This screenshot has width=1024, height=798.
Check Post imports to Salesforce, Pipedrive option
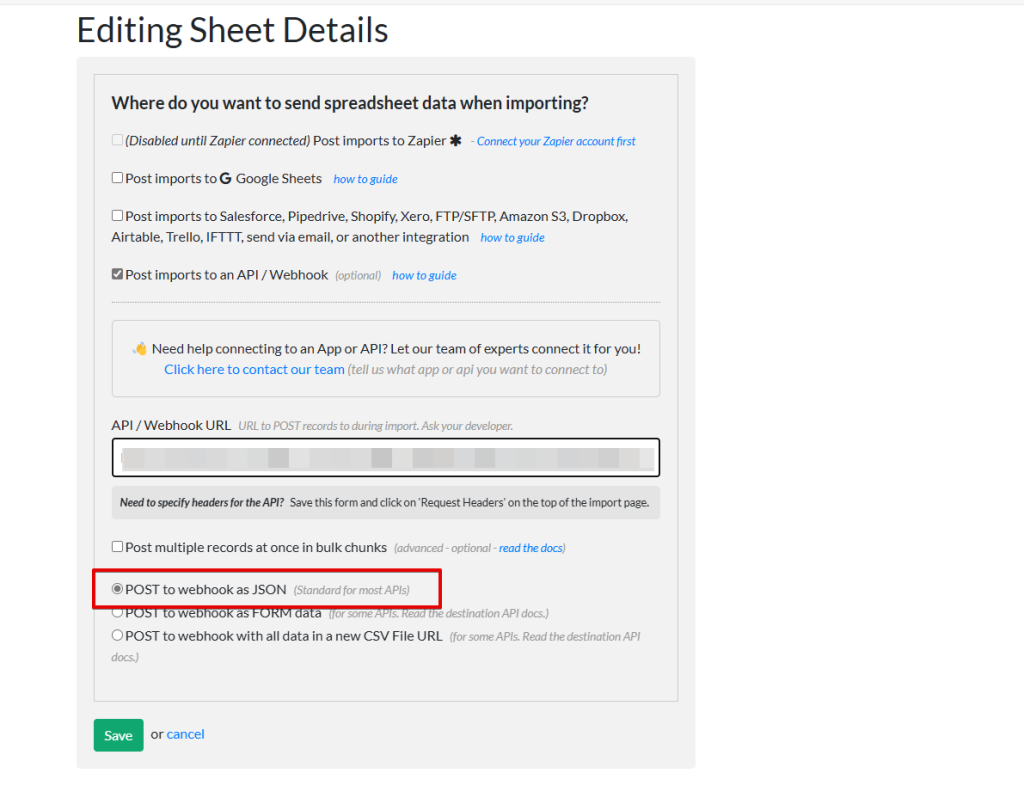point(117,216)
